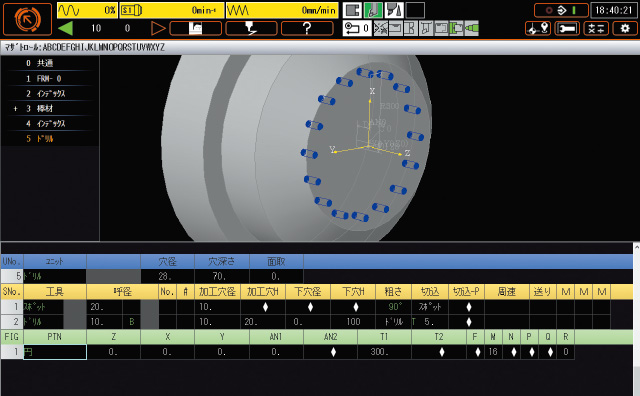Select the 5 ドリル unit in list
640x396 pixels.
point(40,139)
